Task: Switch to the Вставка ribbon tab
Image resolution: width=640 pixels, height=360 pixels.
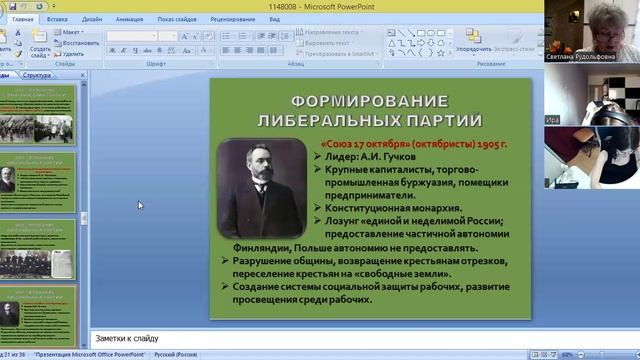Action: pos(57,19)
